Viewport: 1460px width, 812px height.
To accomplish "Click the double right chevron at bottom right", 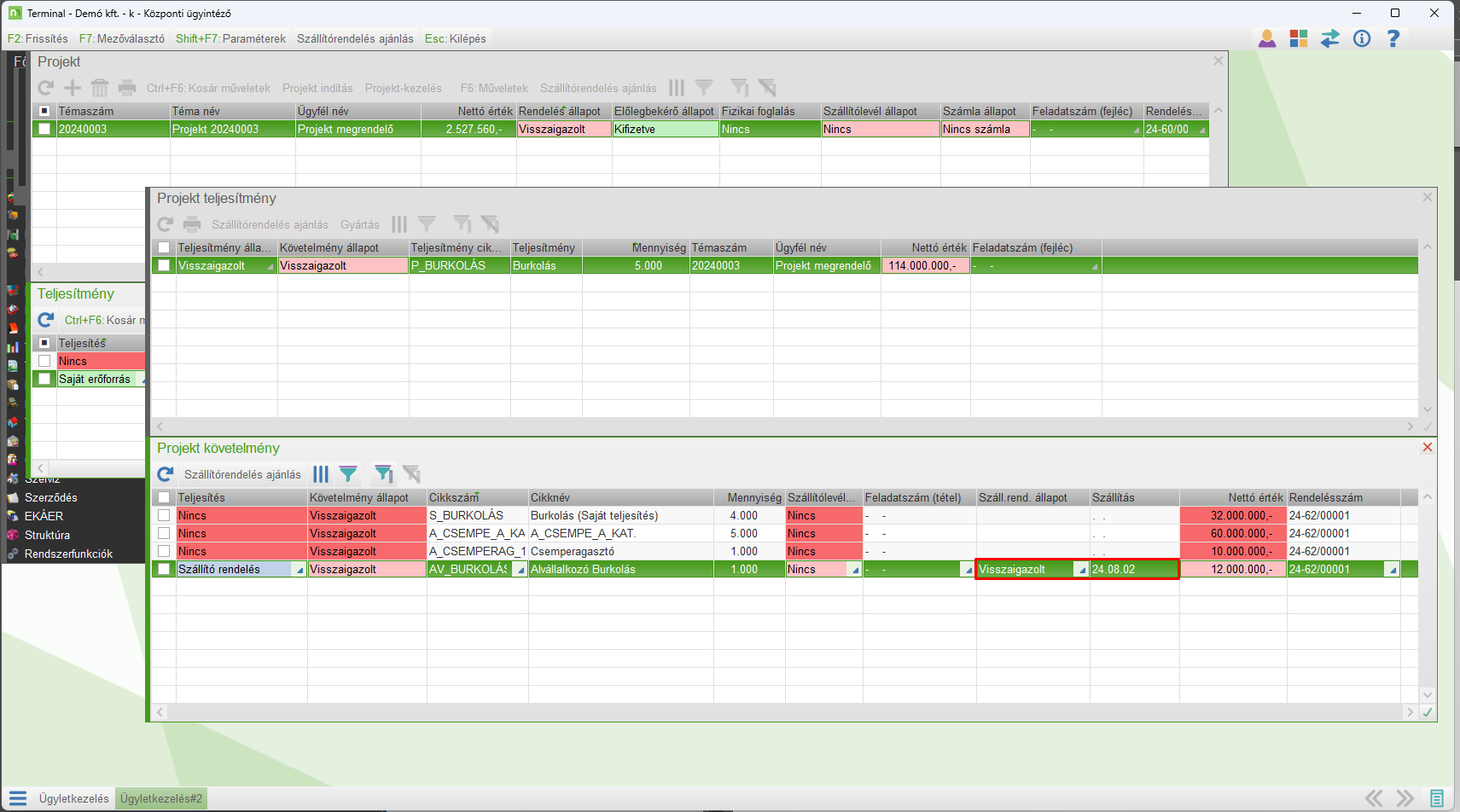I will [1405, 798].
